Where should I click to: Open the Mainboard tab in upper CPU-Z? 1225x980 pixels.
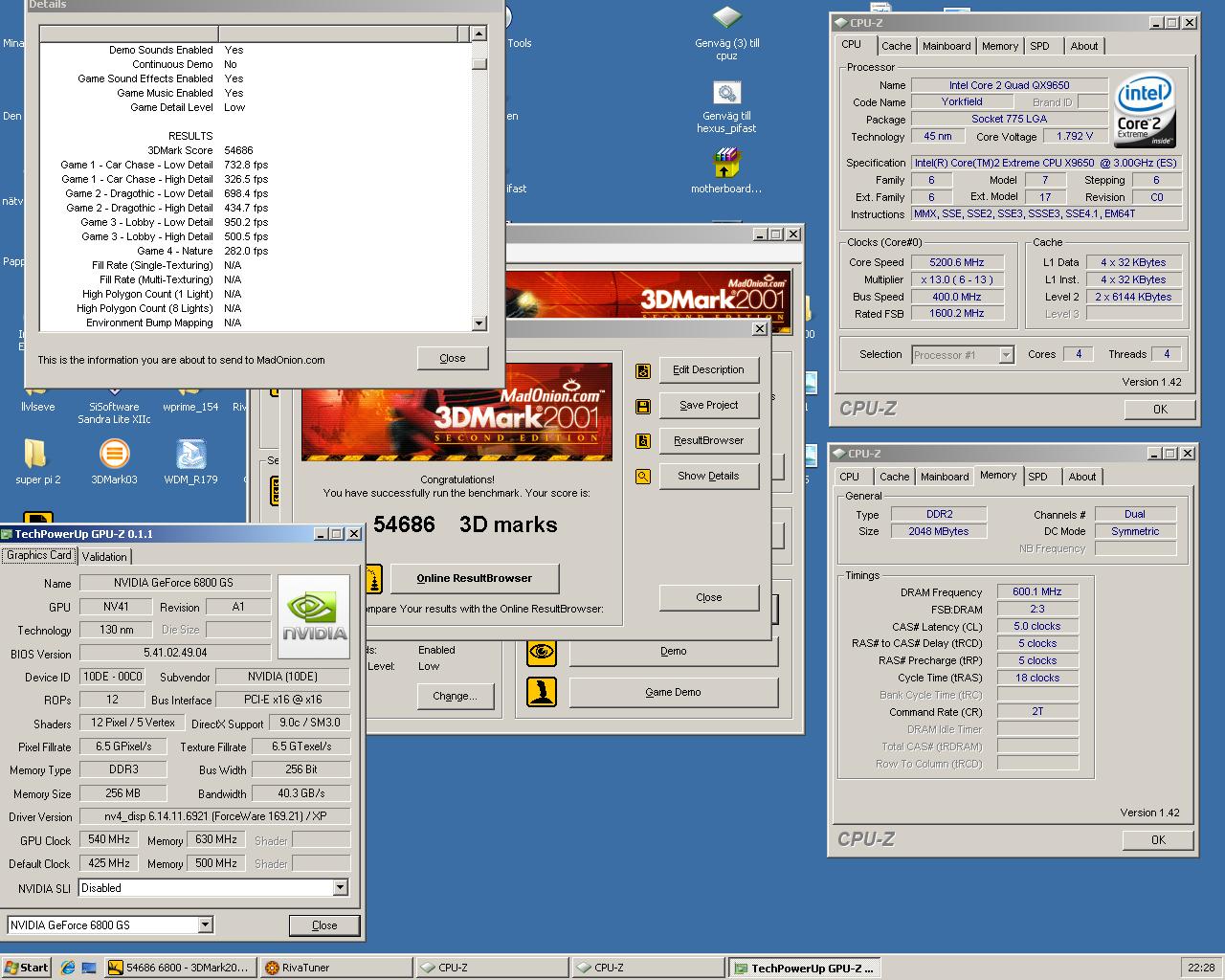947,46
